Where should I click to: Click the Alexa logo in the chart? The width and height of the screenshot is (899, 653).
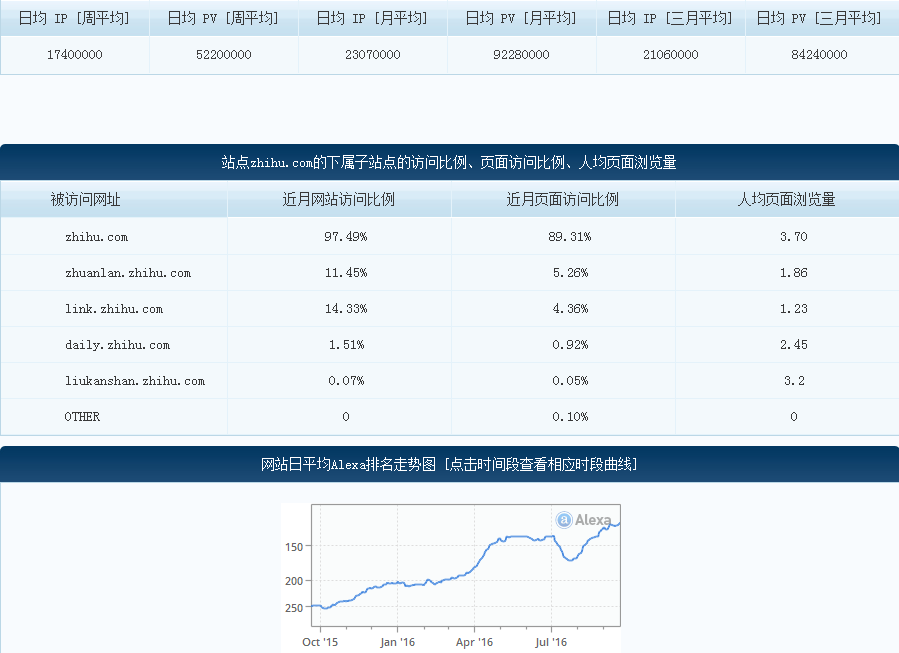pyautogui.click(x=584, y=520)
